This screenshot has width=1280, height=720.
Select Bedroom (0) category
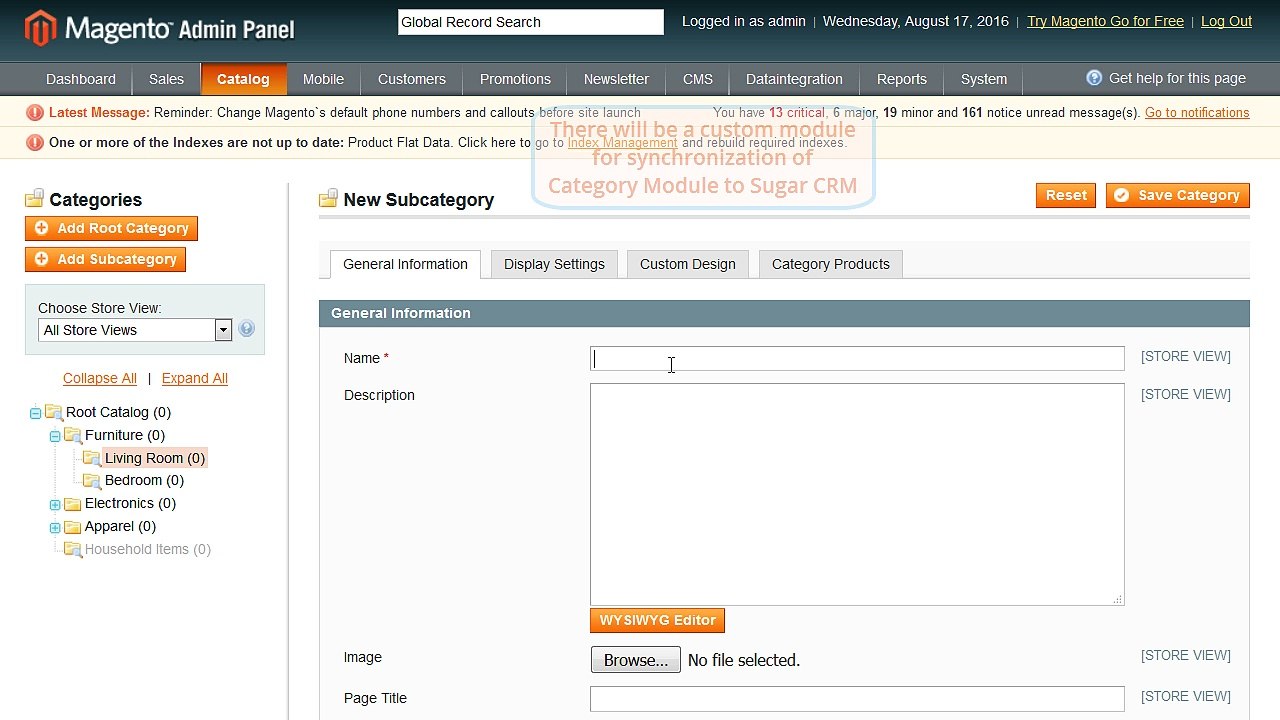(144, 481)
